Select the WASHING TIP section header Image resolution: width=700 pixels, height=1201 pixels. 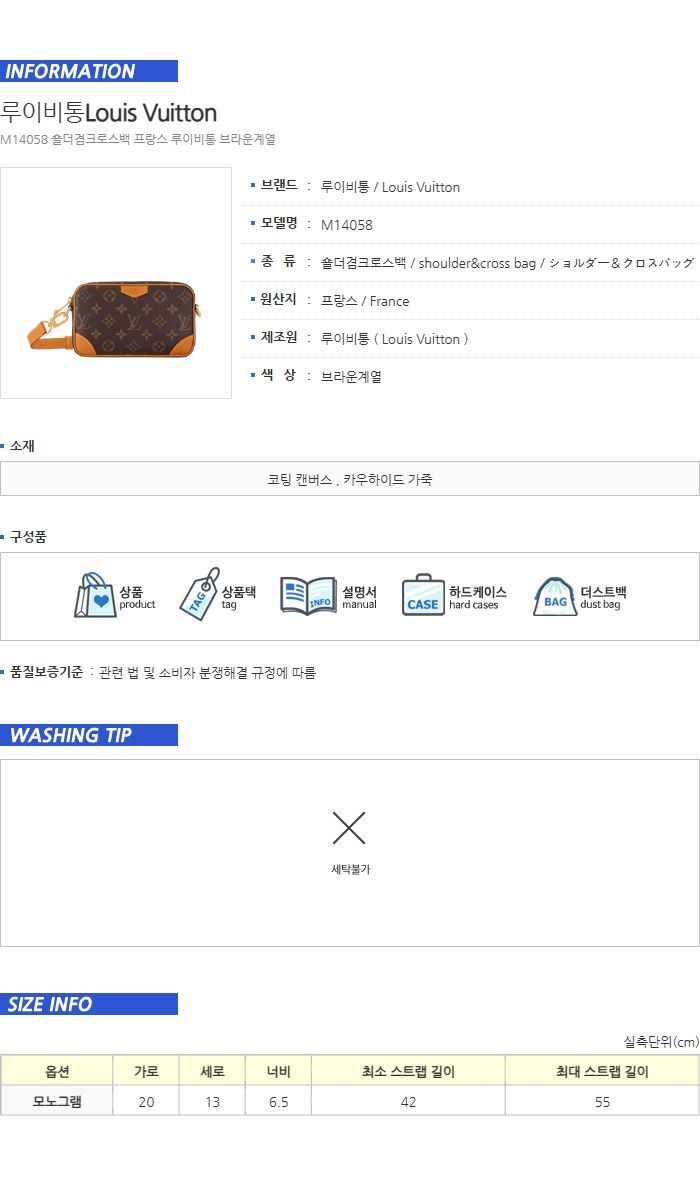[x=89, y=735]
